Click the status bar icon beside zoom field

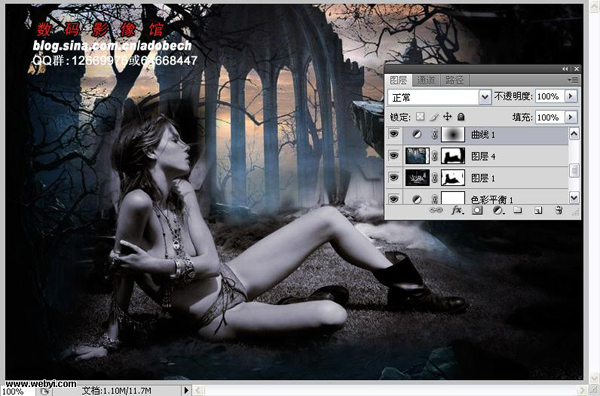[x=44, y=391]
